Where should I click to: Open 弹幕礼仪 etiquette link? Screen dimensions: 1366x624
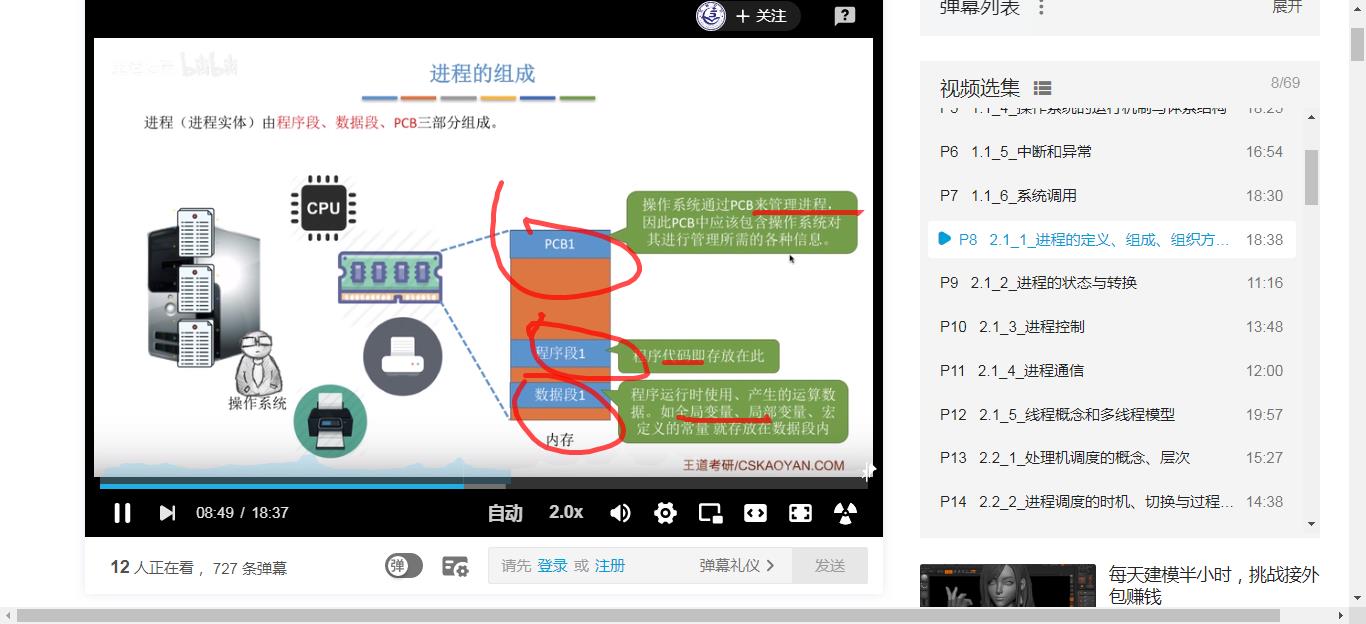tap(737, 566)
